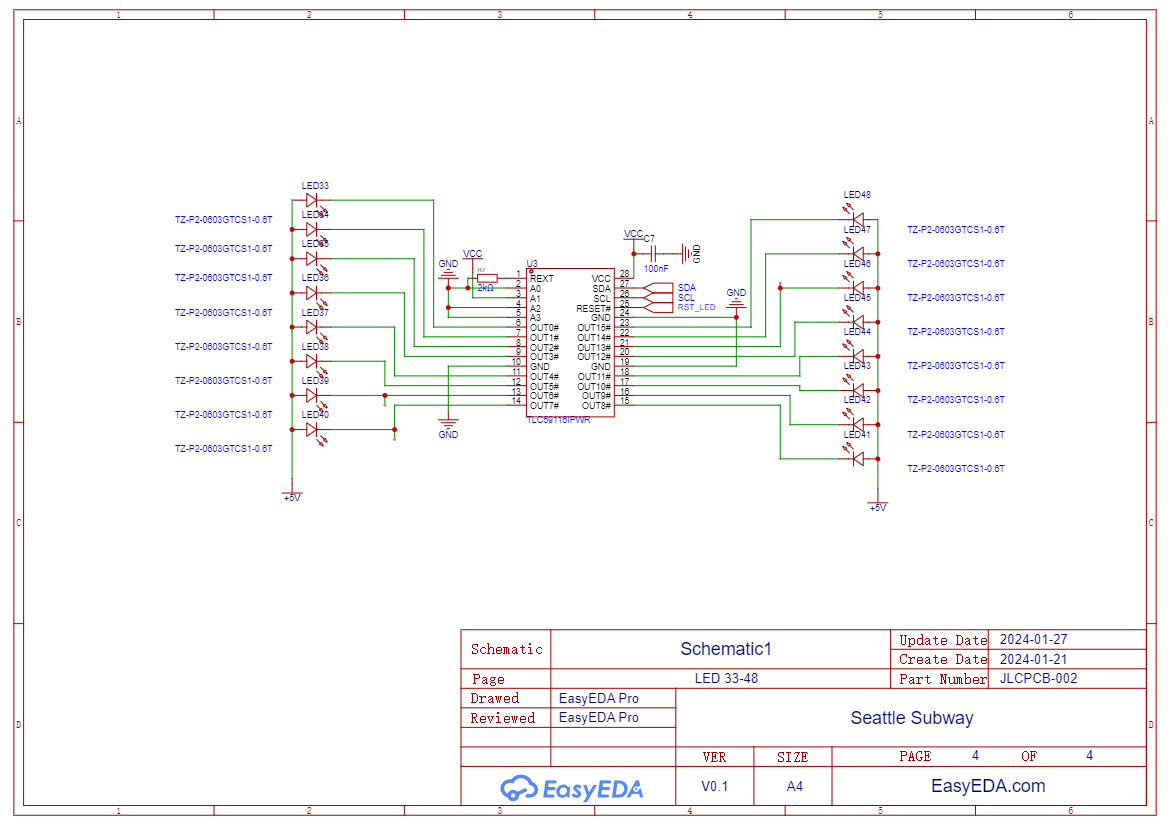The height and width of the screenshot is (825, 1170).
Task: Click the LED 33-48 page name
Action: click(x=726, y=678)
